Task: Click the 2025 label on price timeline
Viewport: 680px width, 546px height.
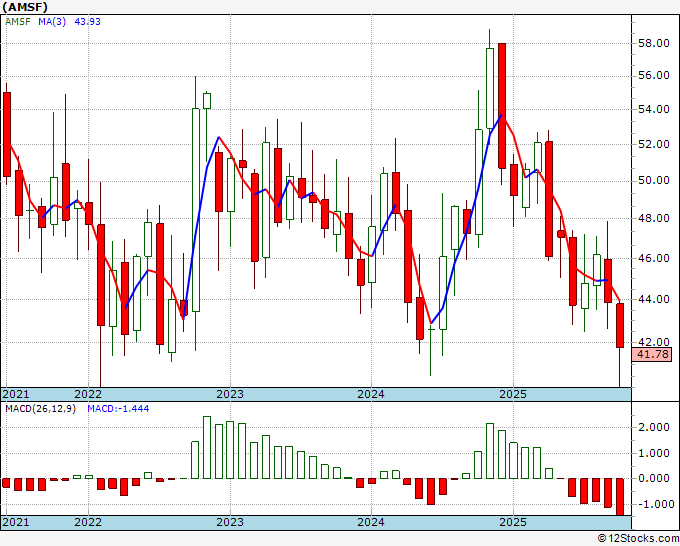Action: 513,394
